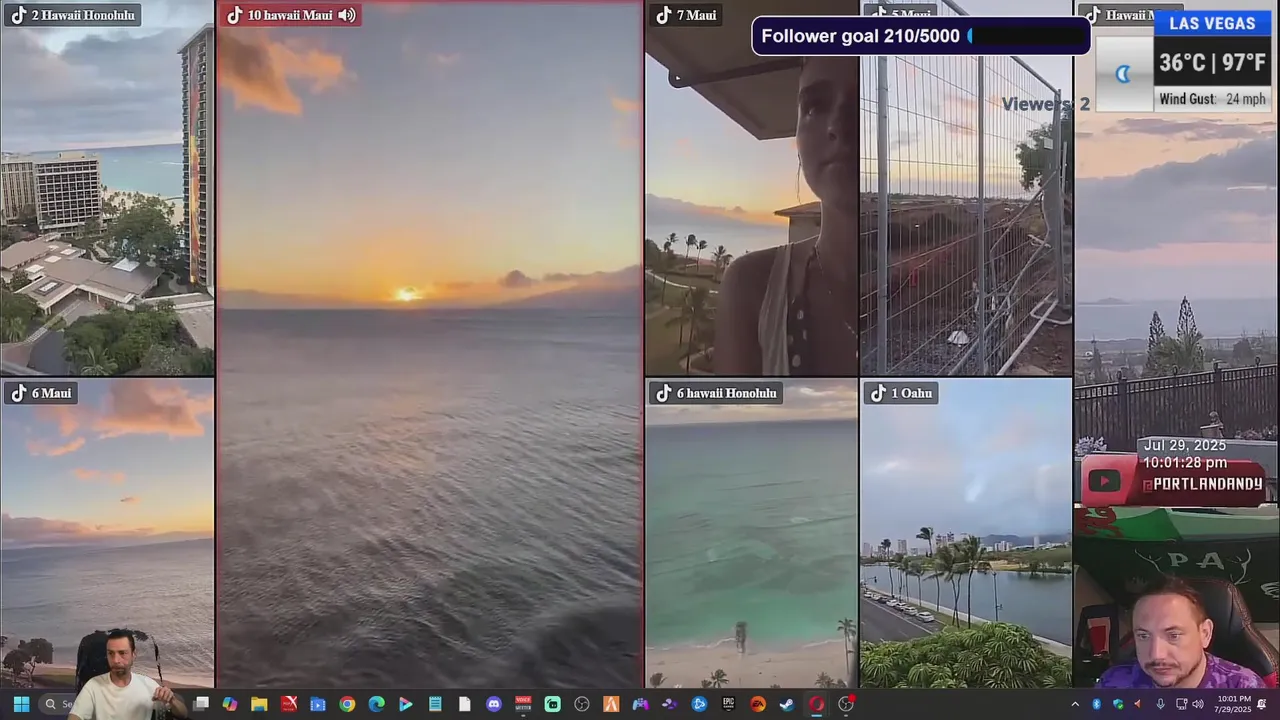Open Notepad from the taskbar
1280x720 pixels.
tap(435, 704)
